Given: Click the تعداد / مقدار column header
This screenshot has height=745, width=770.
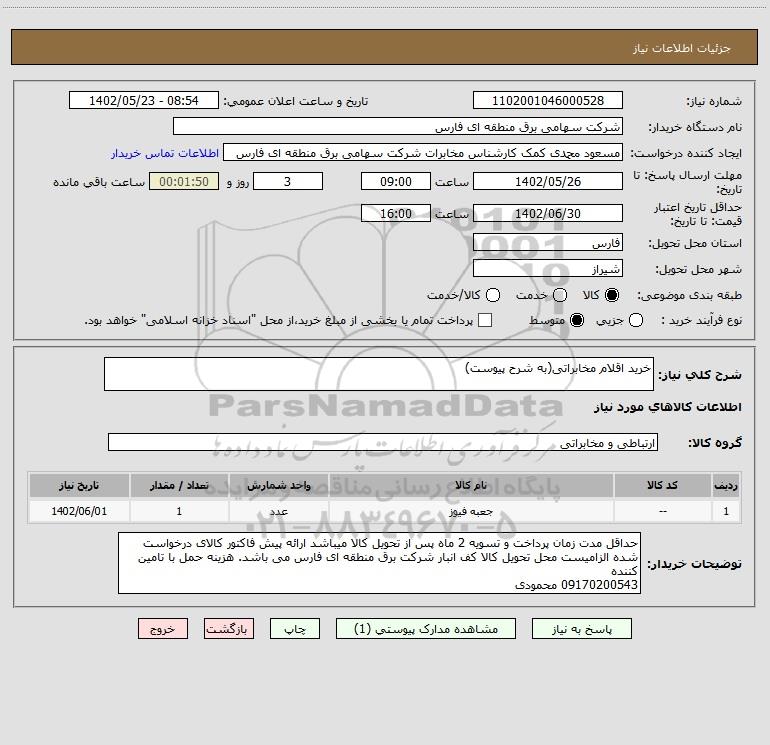Looking at the screenshot, I should pos(179,485).
